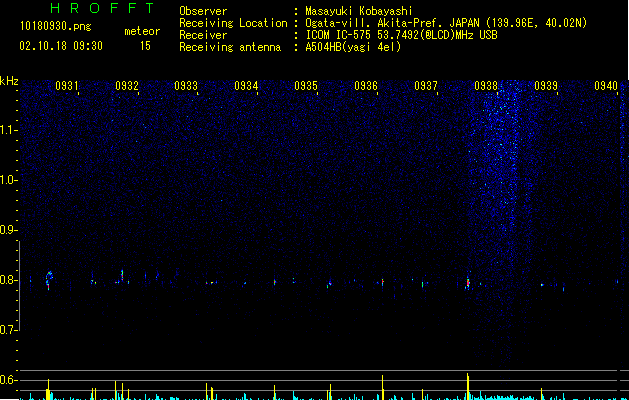Viewport: 629px width, 400px height.
Task: Click the 0933 time marker
Action: pyautogui.click(x=186, y=86)
